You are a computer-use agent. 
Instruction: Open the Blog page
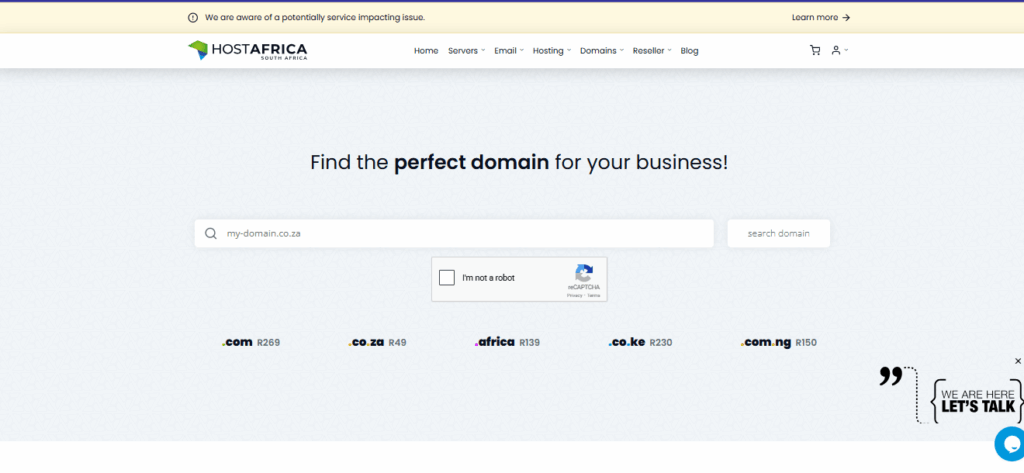pyautogui.click(x=689, y=50)
